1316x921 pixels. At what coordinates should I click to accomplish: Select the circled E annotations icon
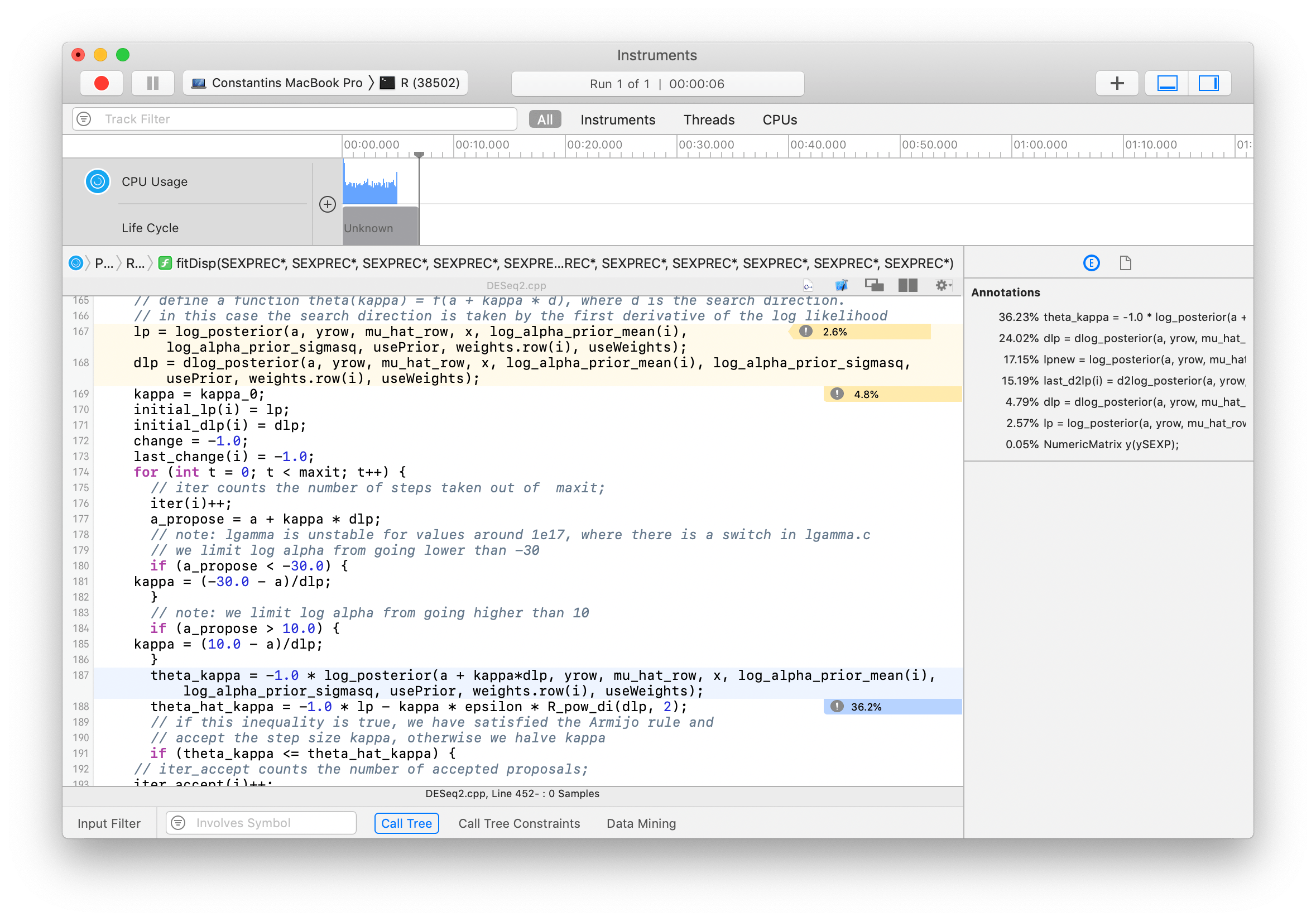1091,262
